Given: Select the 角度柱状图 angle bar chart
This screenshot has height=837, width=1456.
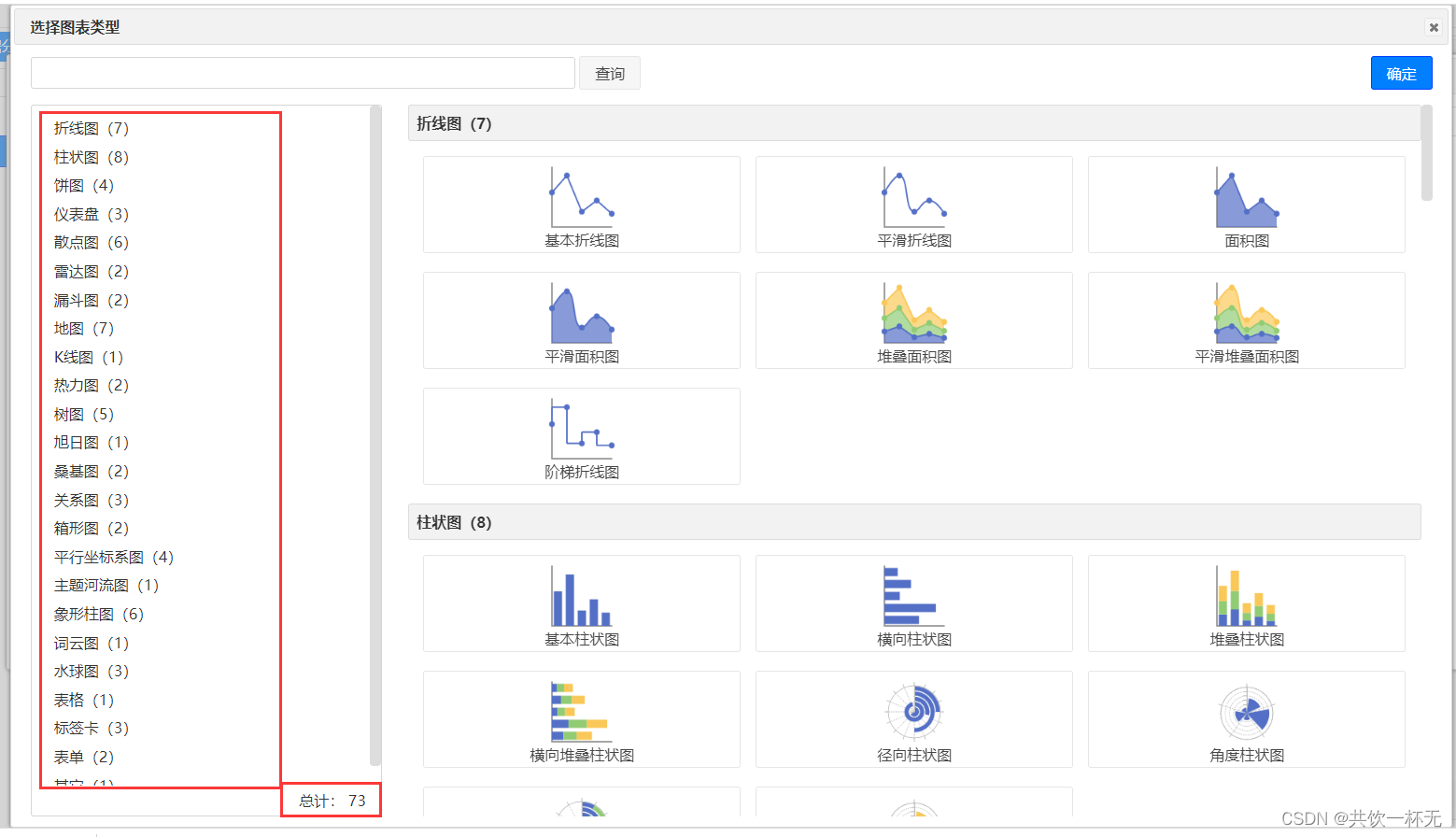Looking at the screenshot, I should (1246, 719).
